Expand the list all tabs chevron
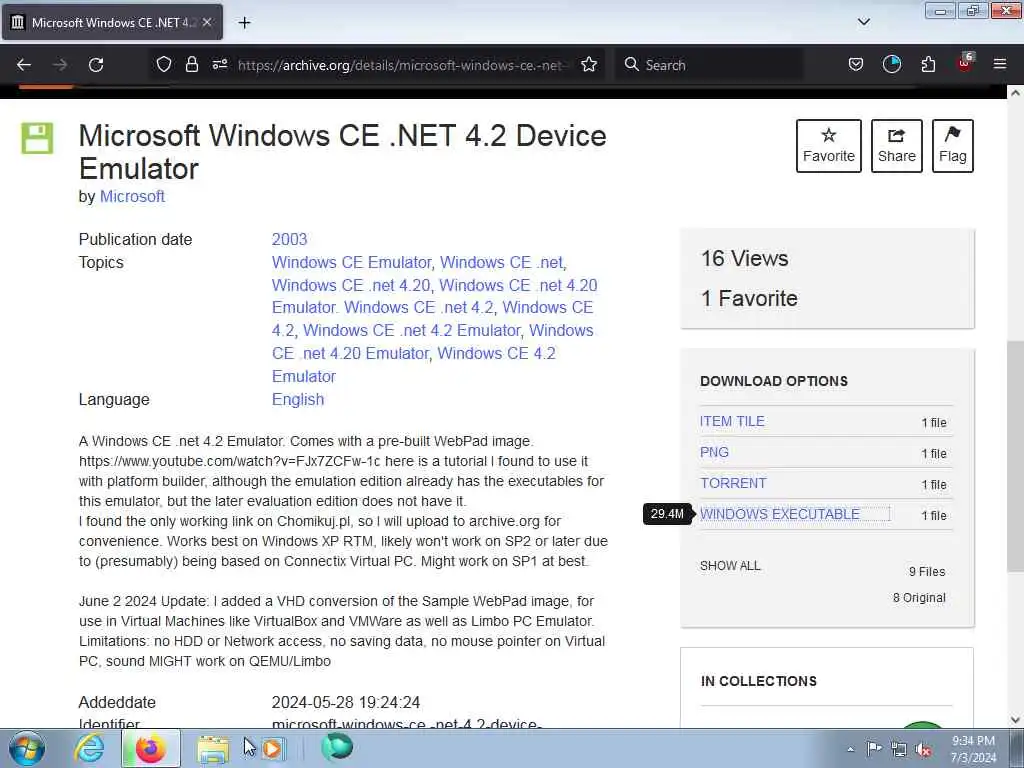The width and height of the screenshot is (1024, 768). point(863,22)
